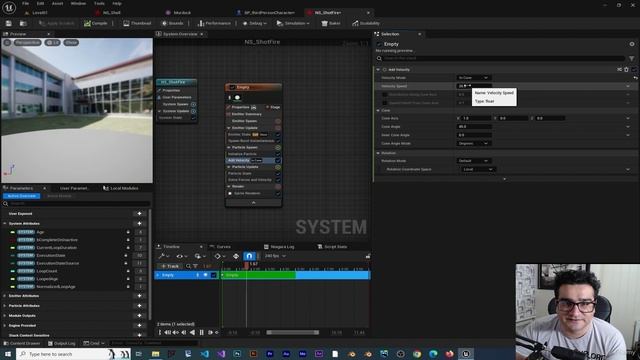This screenshot has height=360, width=640.
Task: Click the Baker toolbar button
Action: (x=331, y=23)
